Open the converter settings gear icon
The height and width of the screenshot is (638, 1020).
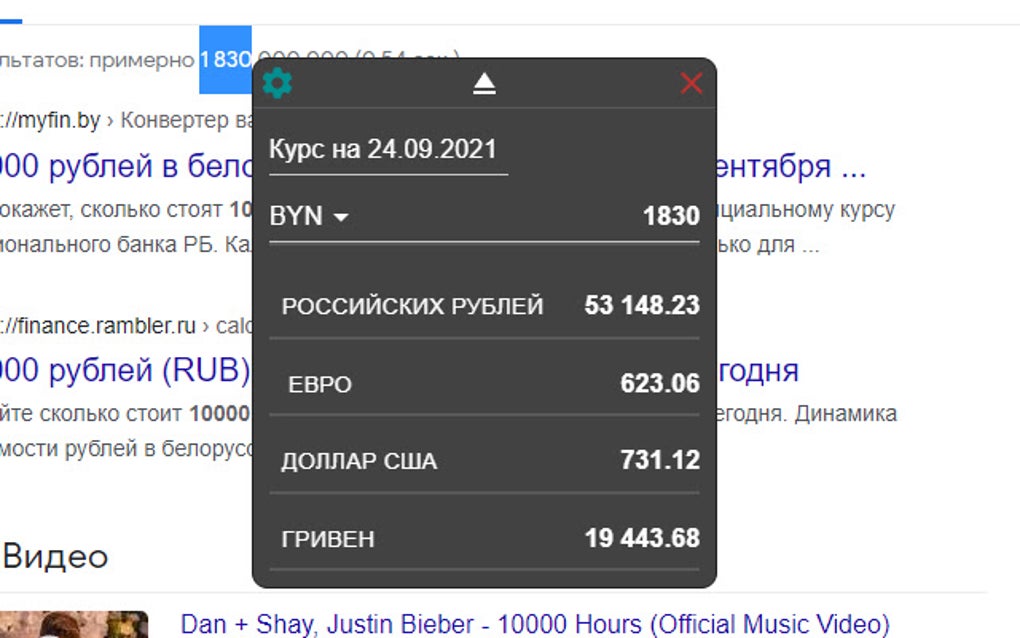click(x=277, y=83)
